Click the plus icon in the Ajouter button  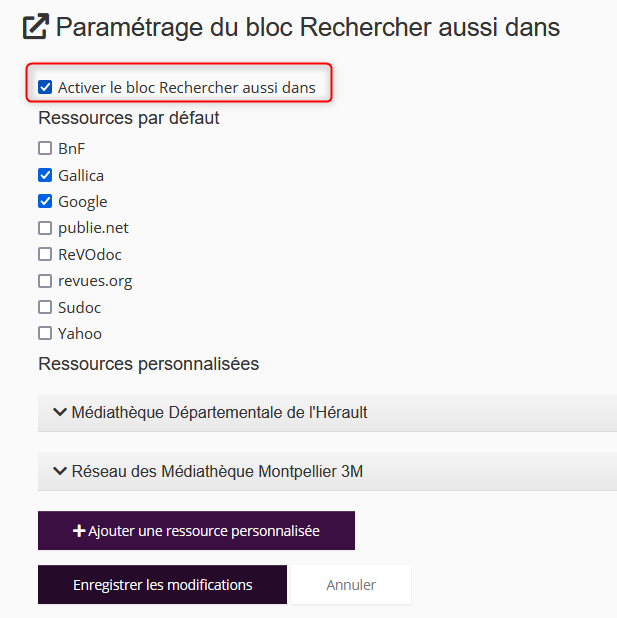click(79, 531)
